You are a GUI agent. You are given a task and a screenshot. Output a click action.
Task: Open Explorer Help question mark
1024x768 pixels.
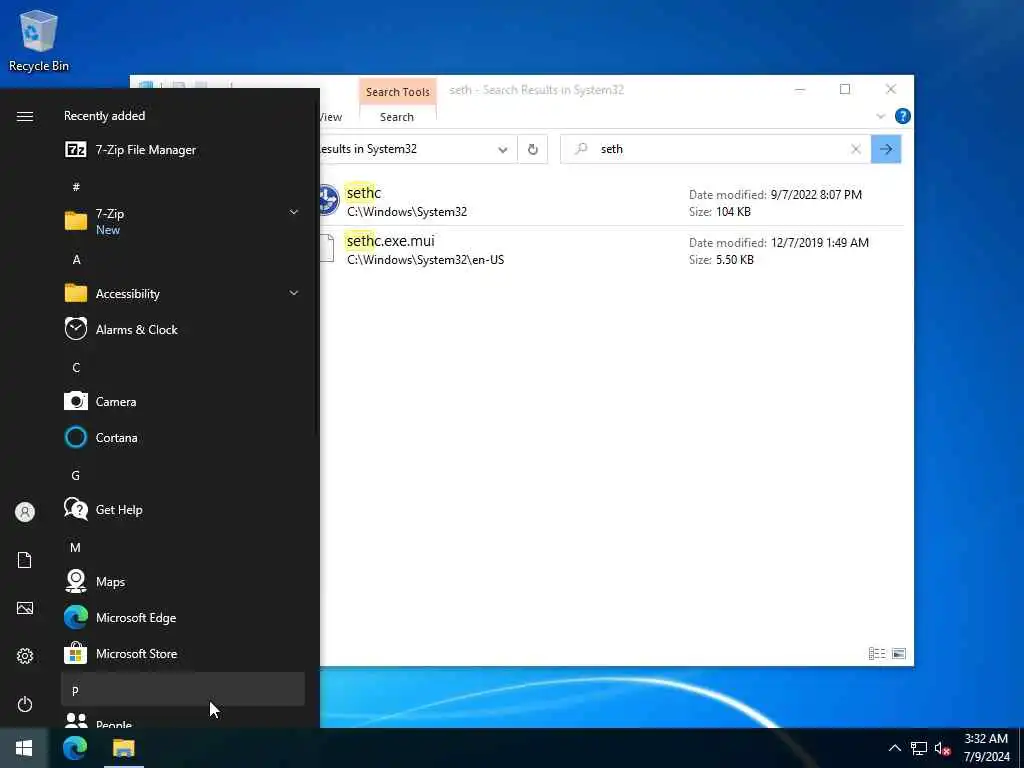903,116
